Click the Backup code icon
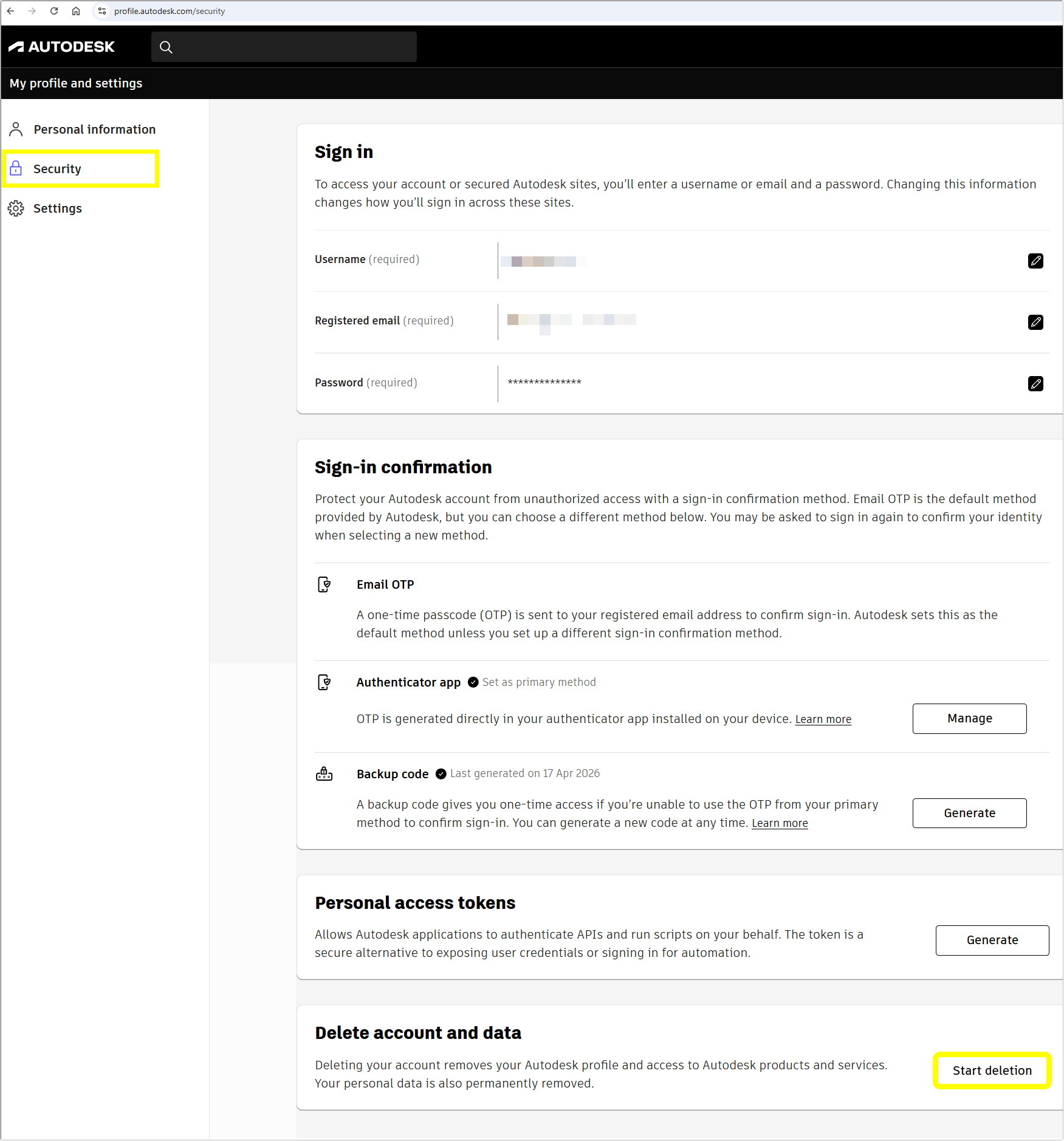The image size is (1064, 1141). (324, 773)
